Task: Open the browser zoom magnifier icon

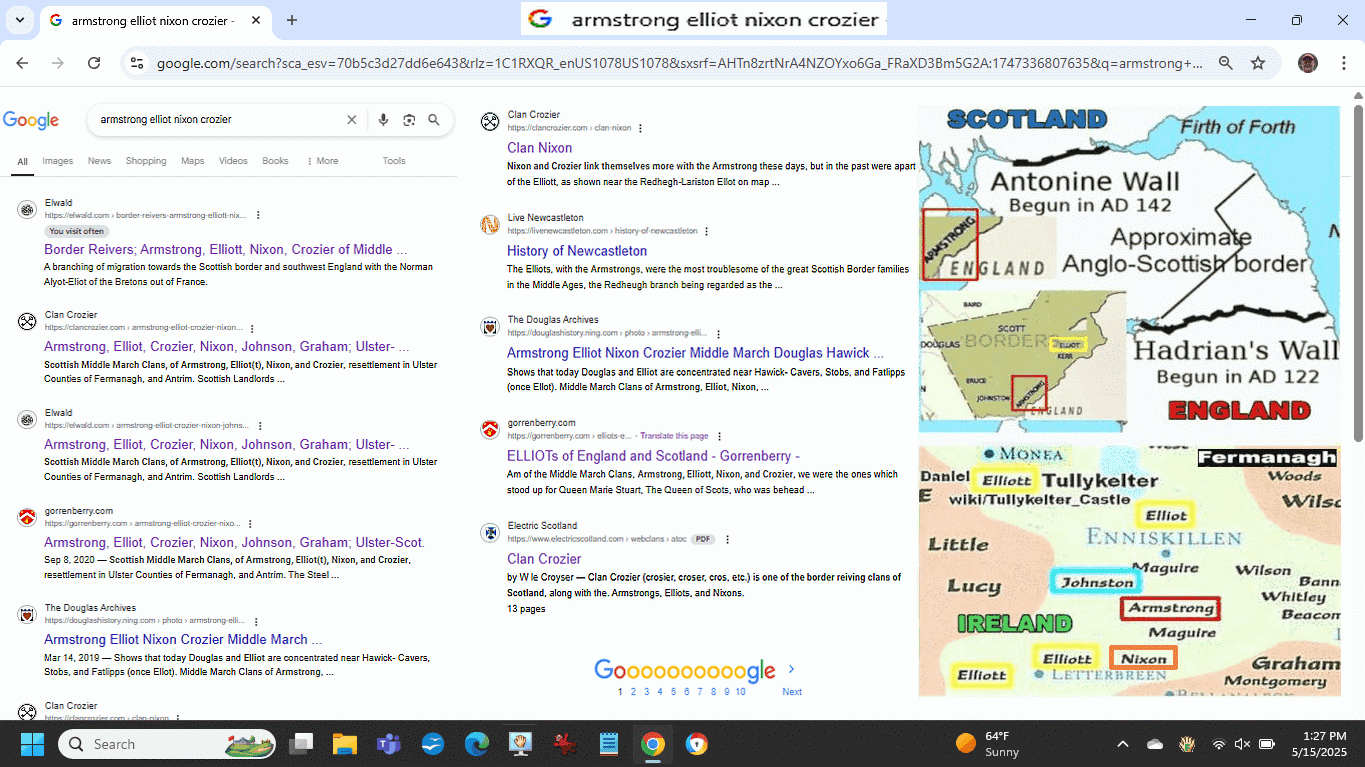Action: click(x=1225, y=63)
